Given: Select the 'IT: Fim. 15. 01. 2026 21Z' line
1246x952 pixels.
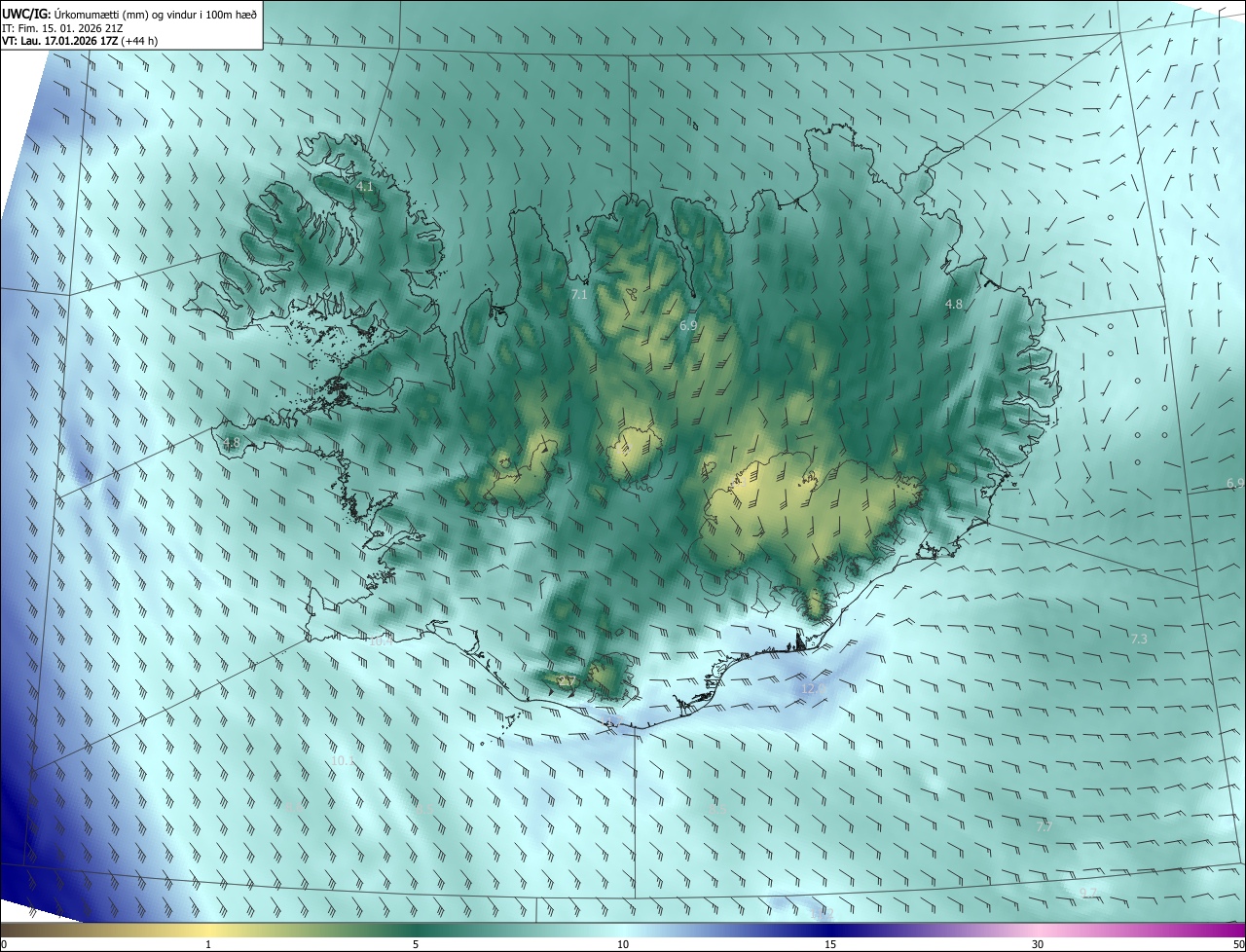Looking at the screenshot, I should (x=60, y=27).
